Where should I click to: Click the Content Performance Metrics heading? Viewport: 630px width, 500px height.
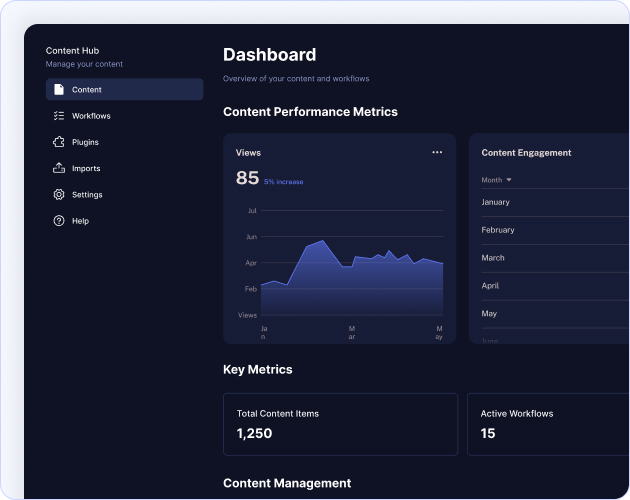310,112
